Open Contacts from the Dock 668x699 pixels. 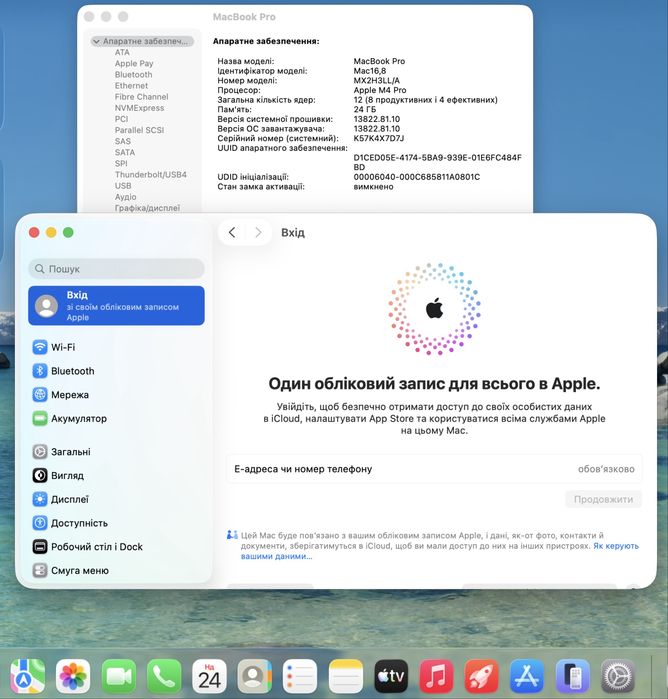click(255, 676)
